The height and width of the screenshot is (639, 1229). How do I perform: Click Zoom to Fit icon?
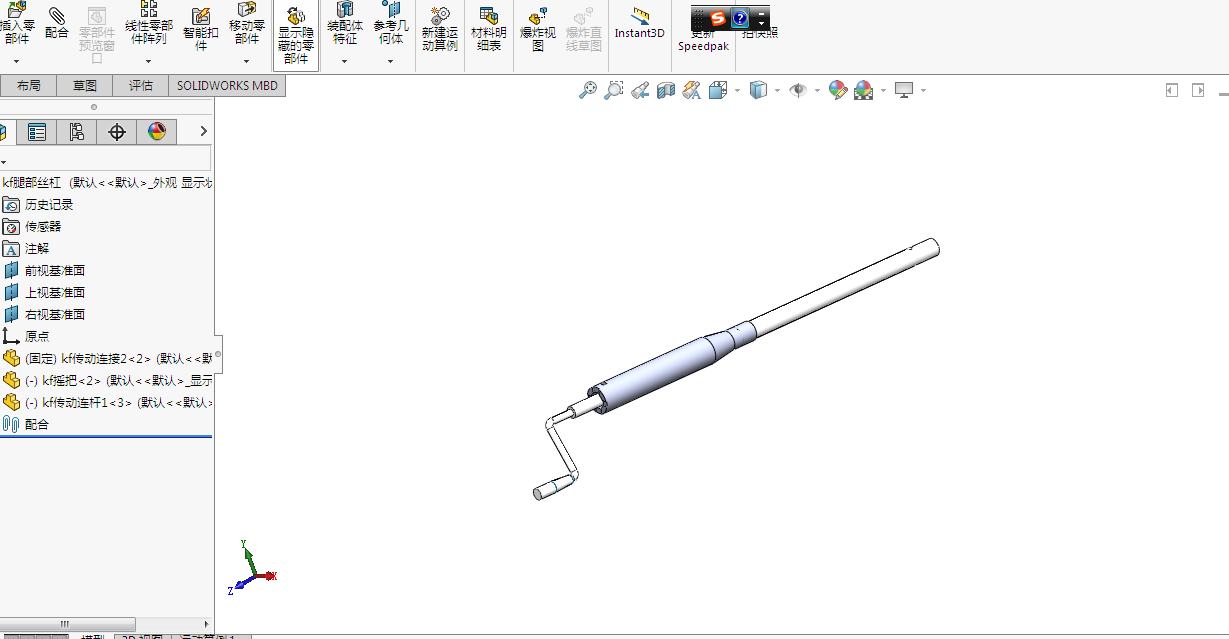pyautogui.click(x=587, y=90)
